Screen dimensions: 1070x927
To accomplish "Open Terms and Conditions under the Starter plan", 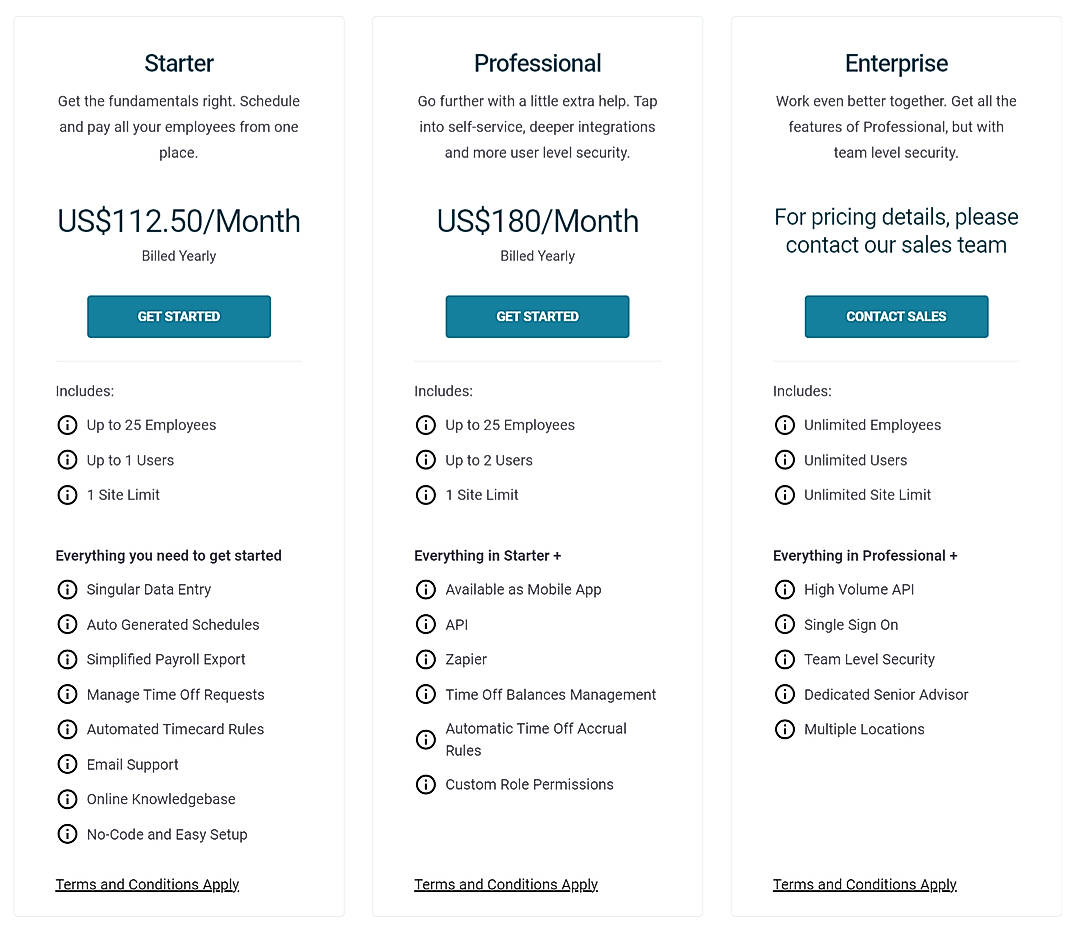I will [147, 885].
